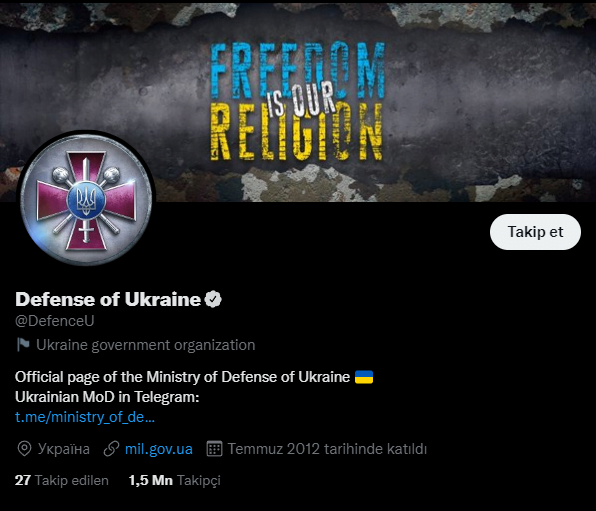Open the t.me/ministry_of_de... Telegram link

coord(85,417)
